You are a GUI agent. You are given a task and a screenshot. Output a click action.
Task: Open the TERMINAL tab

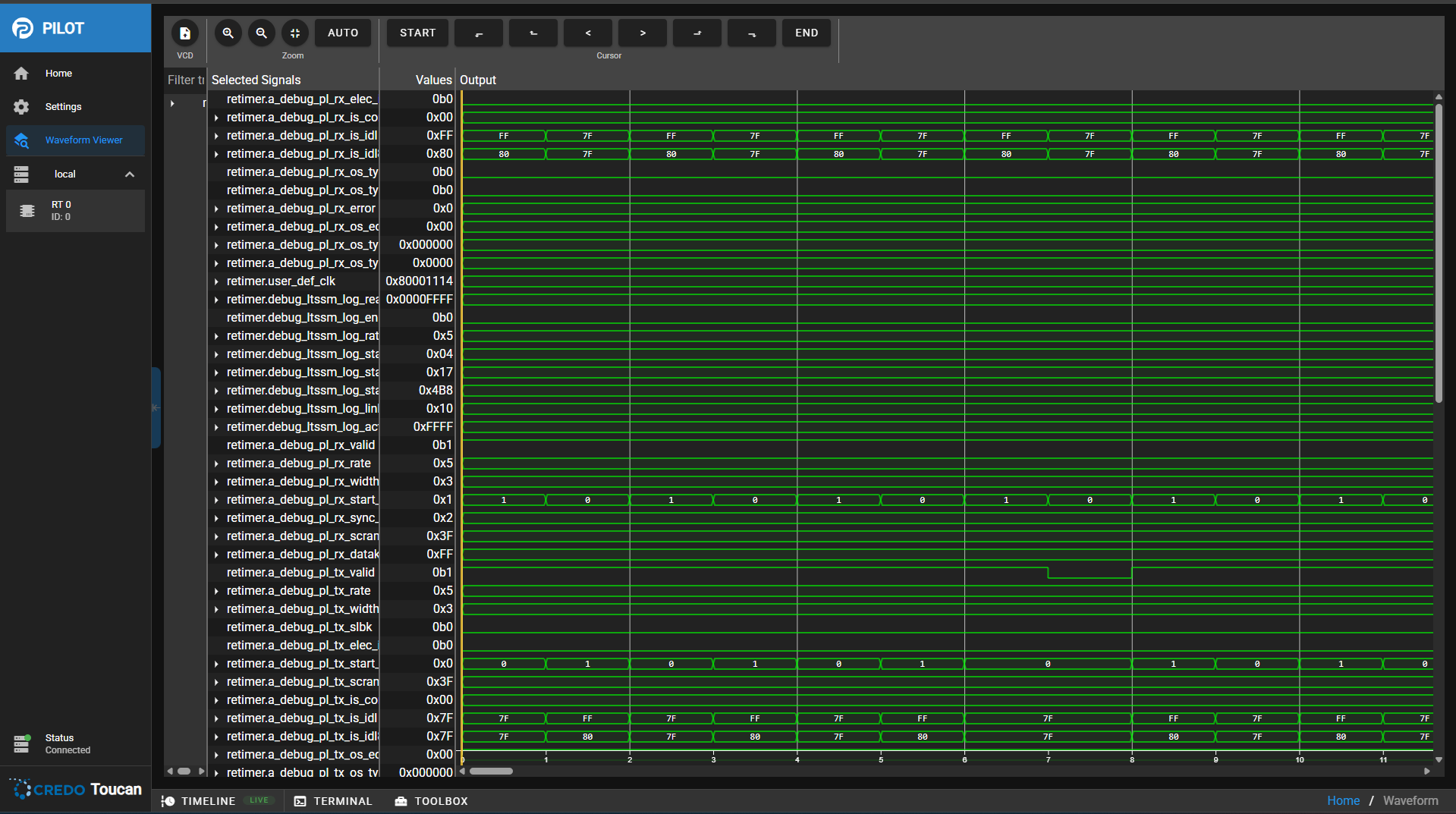(x=333, y=801)
